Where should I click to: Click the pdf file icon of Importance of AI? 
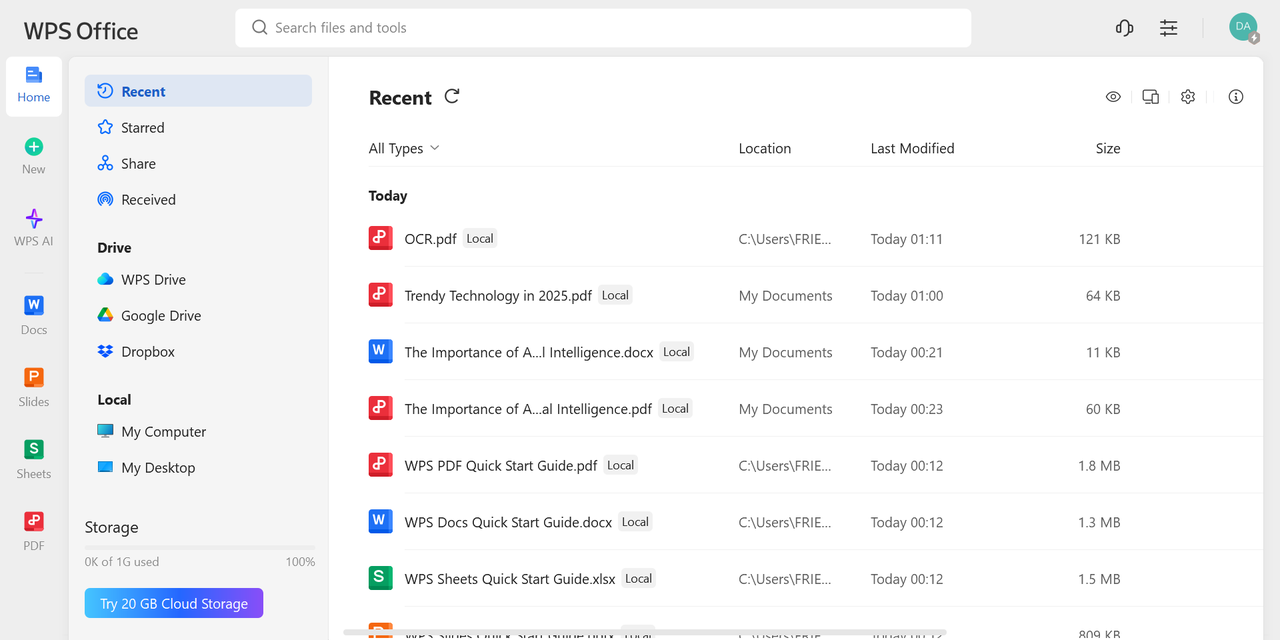pos(380,408)
